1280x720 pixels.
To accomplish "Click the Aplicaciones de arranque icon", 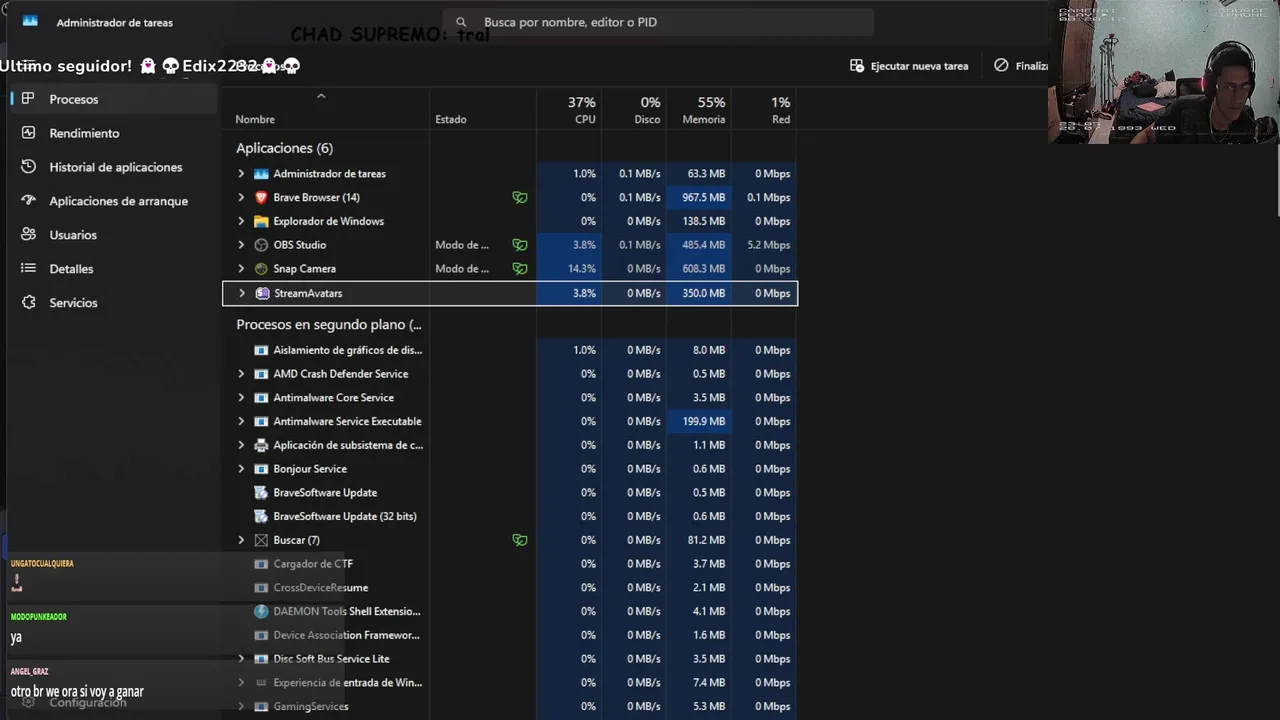I will pyautogui.click(x=28, y=201).
